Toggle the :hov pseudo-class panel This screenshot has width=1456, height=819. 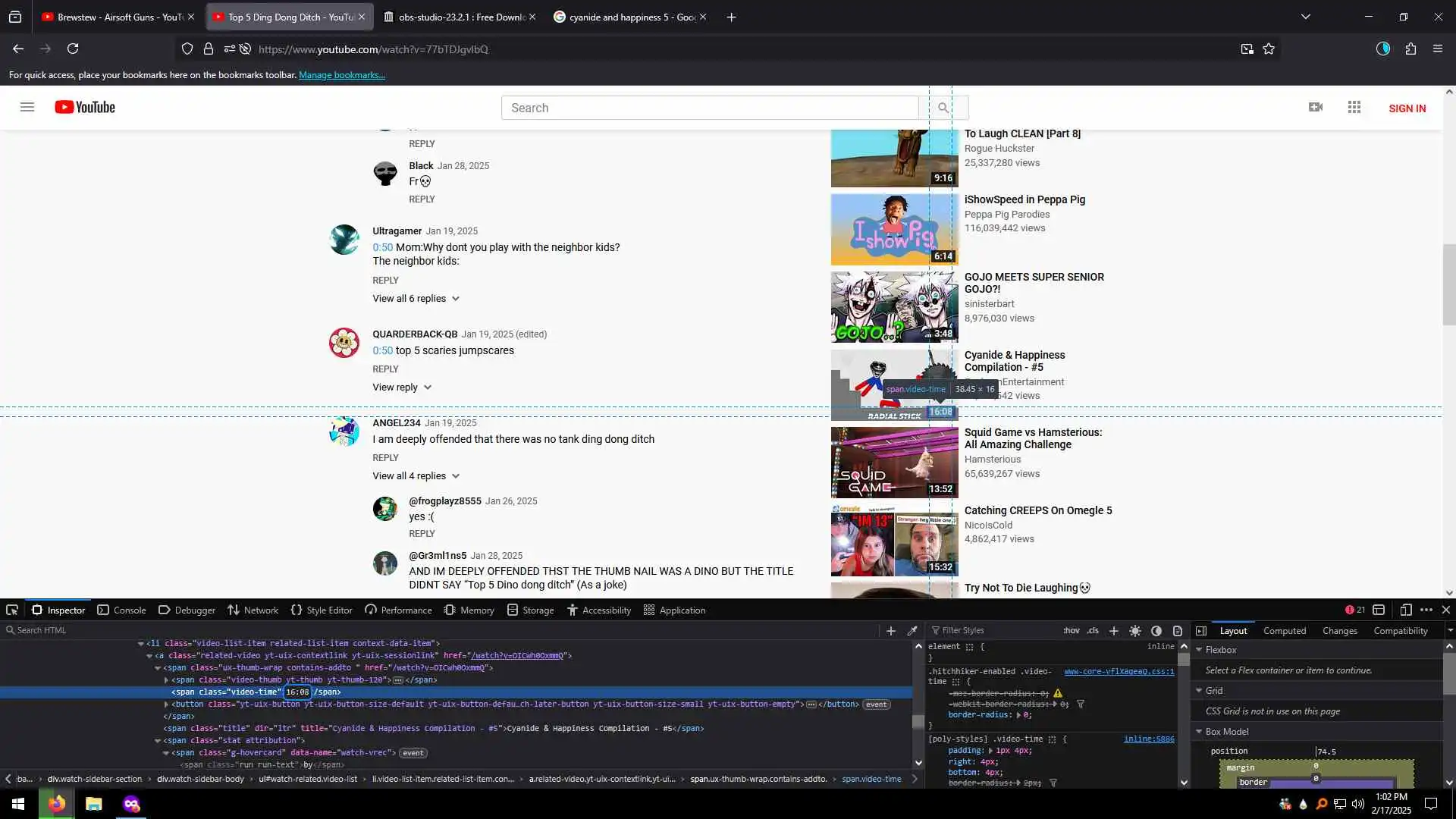(1071, 630)
